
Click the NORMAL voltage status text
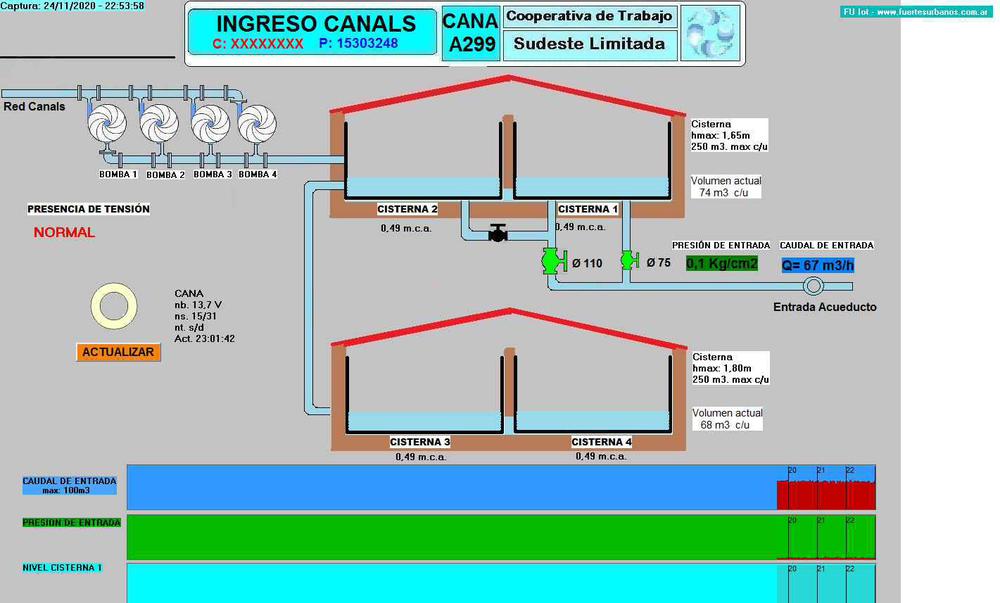coord(64,233)
